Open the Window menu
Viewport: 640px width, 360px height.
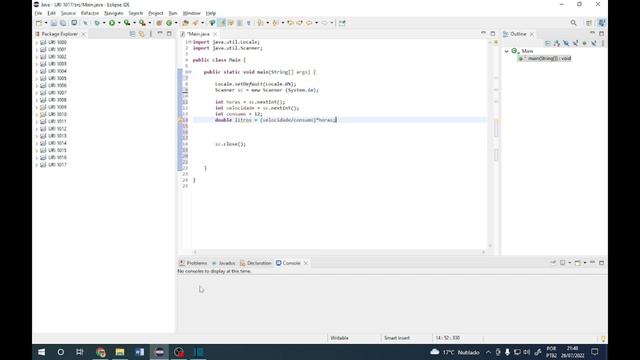[191, 13]
